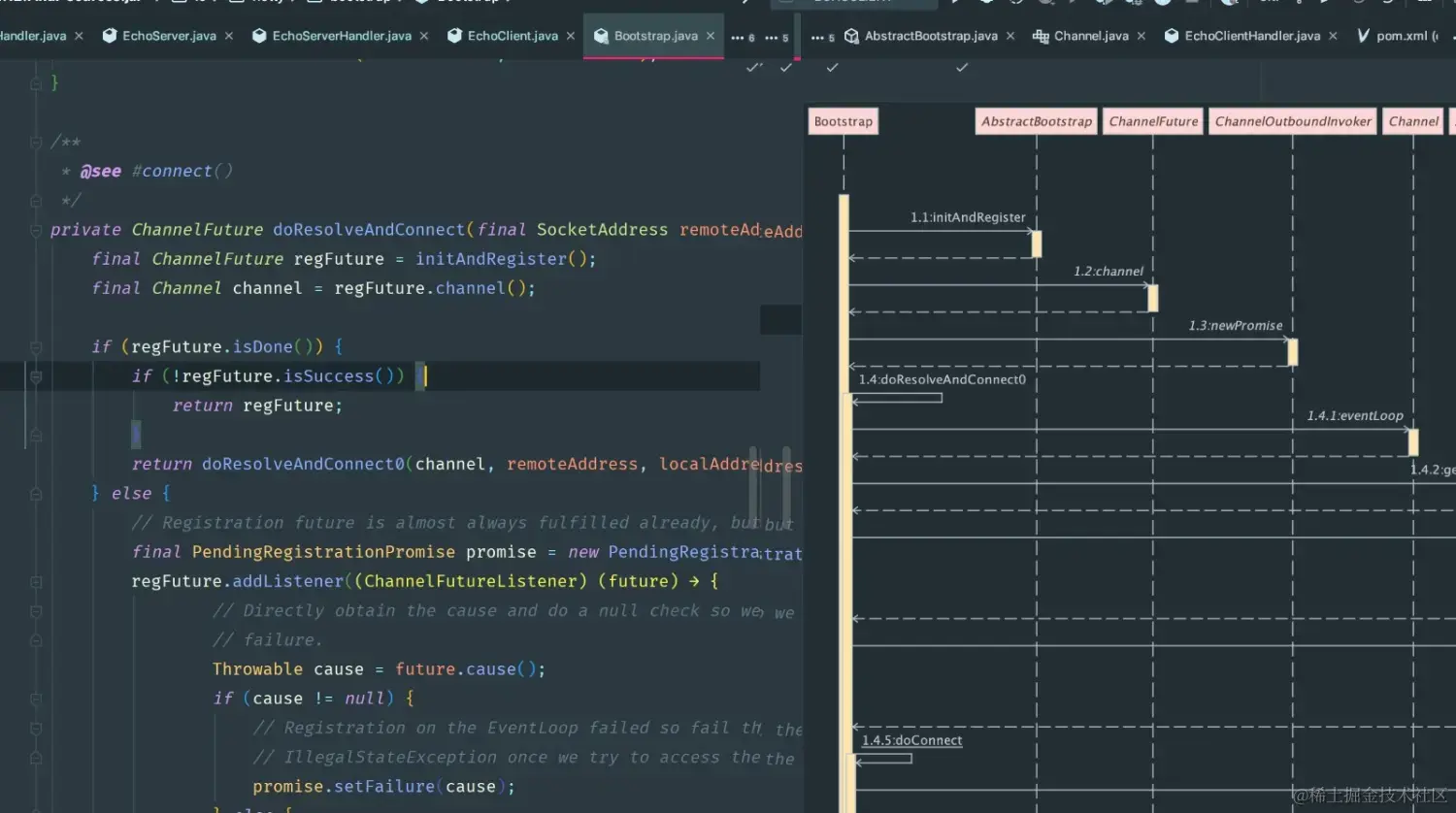
Task: Click the activation bar under initAndRegister arrow
Action: coord(1037,244)
